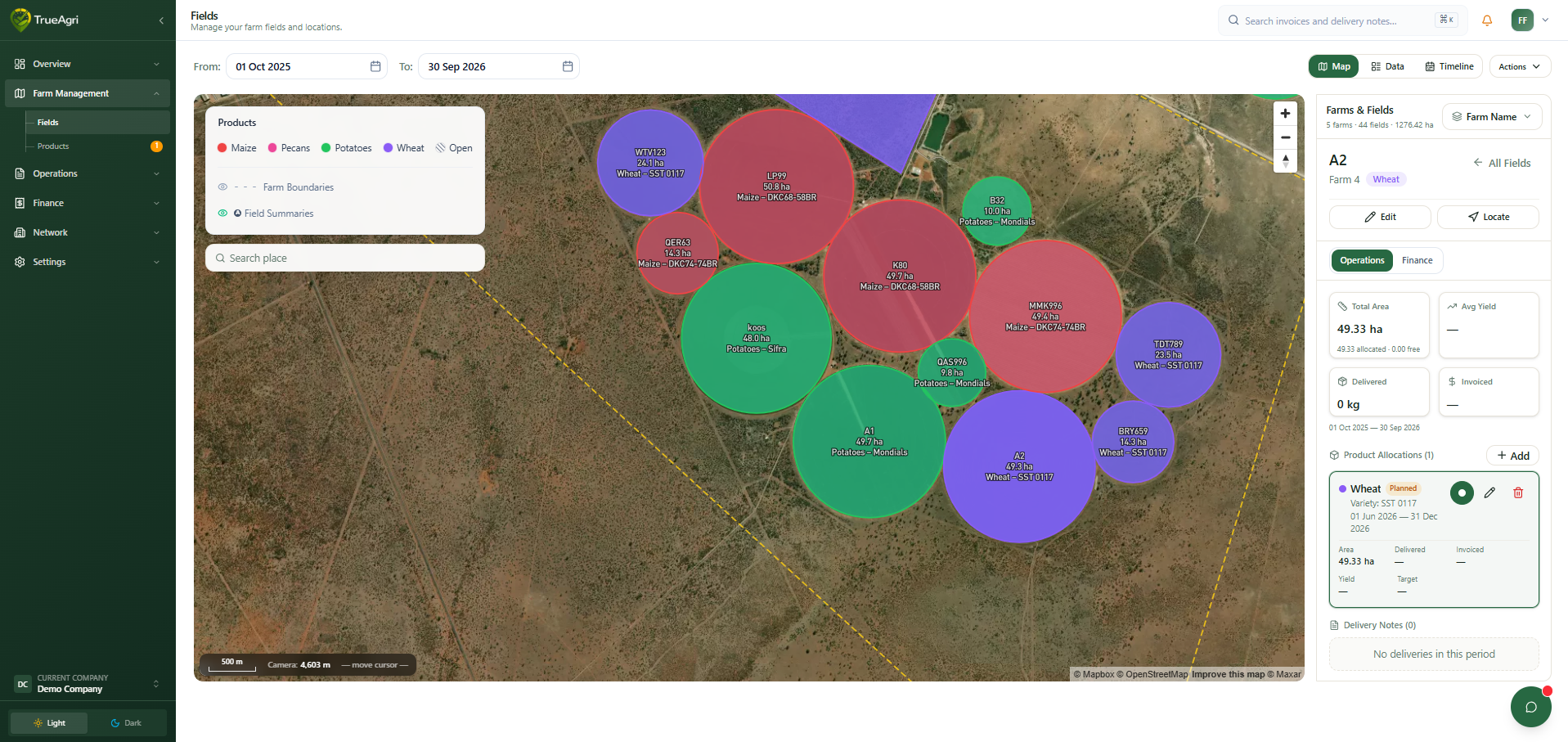Collapse the Farm Management chevron
The image size is (1568, 742).
point(156,93)
